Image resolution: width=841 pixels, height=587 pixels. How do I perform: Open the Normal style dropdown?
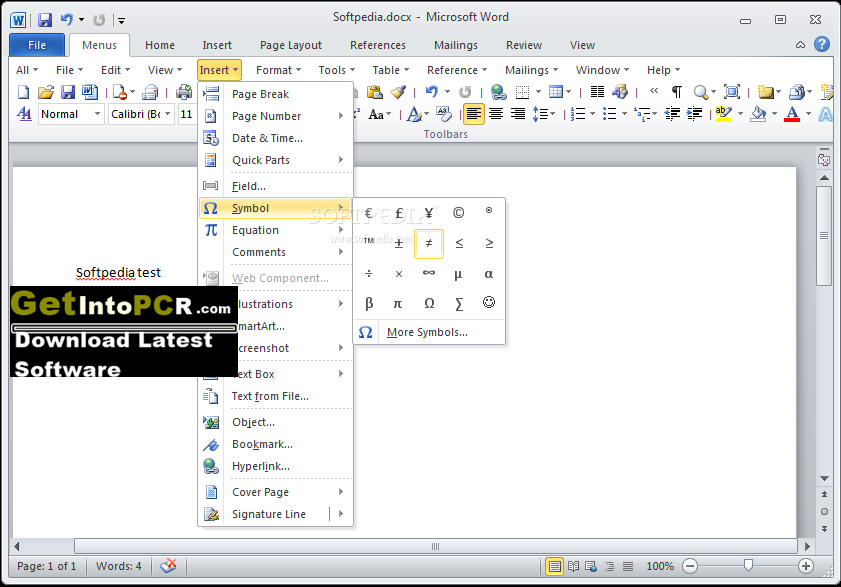point(97,114)
